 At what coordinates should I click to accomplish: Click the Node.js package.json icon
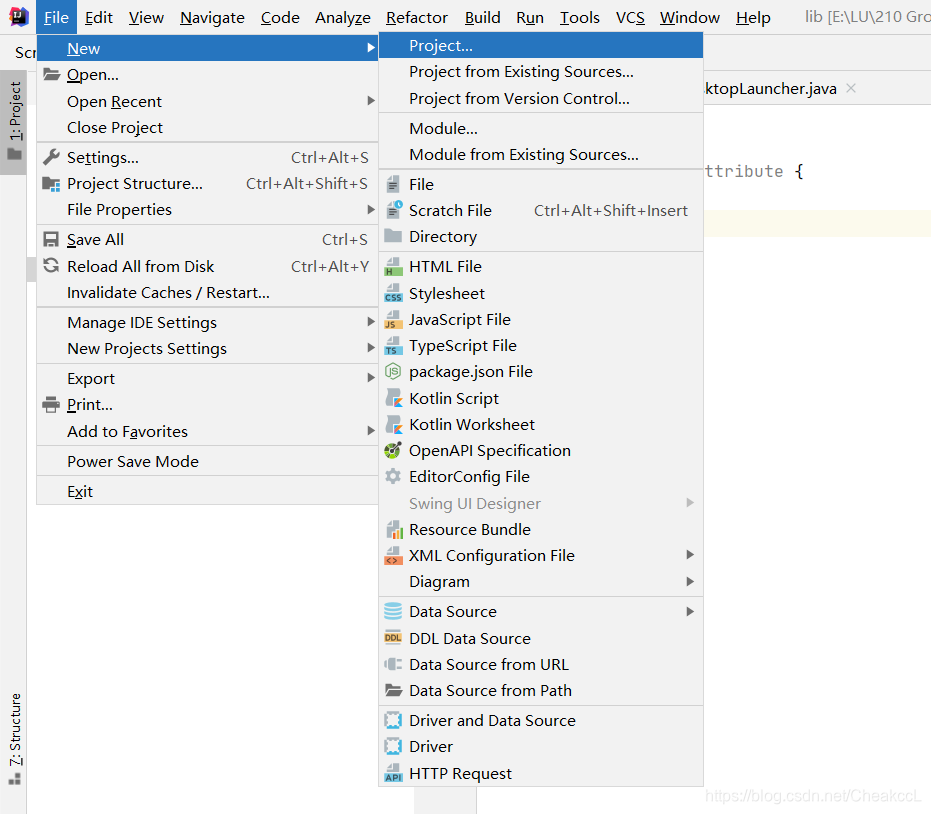(393, 372)
